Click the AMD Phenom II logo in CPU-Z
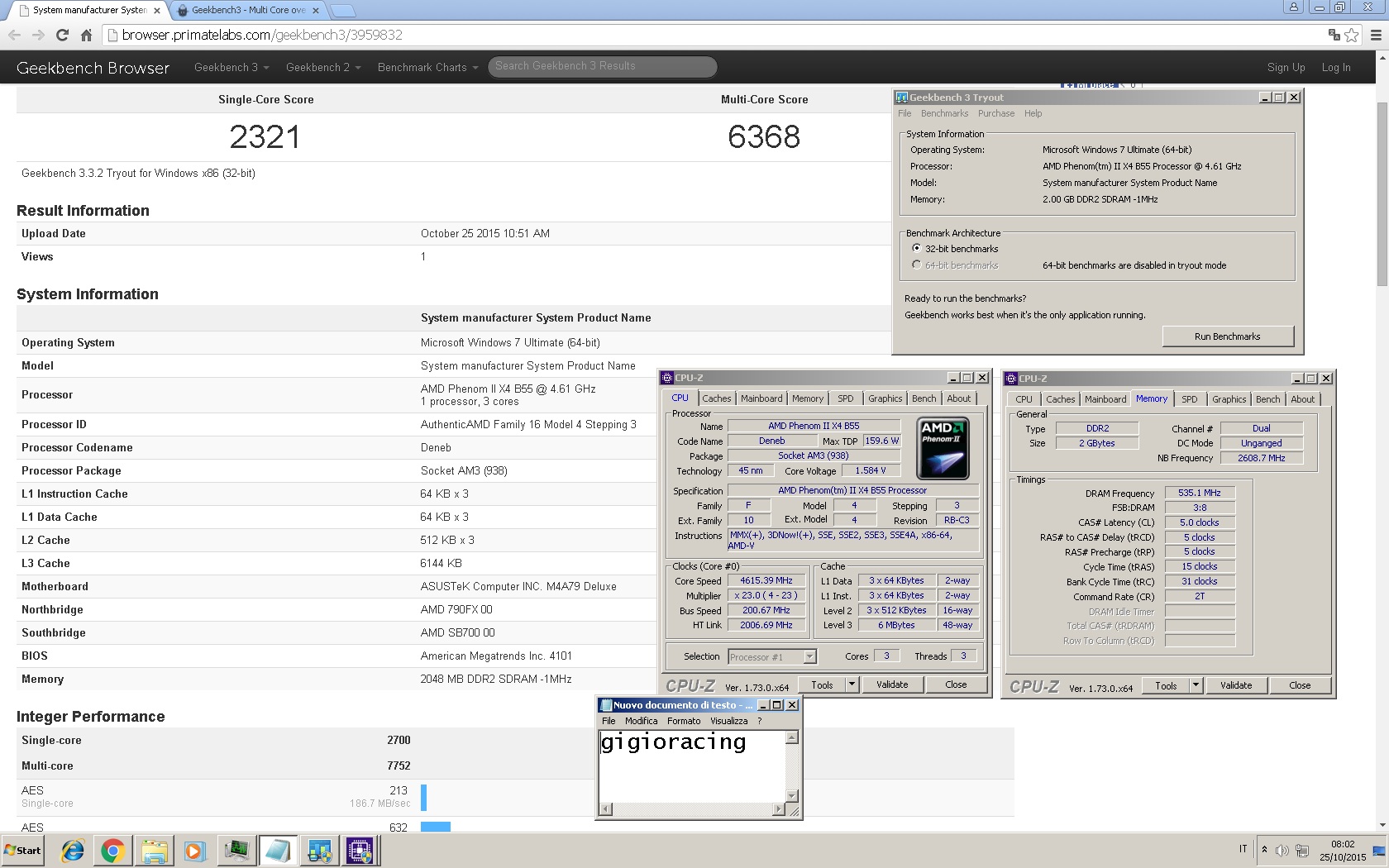The height and width of the screenshot is (868, 1389). click(943, 449)
